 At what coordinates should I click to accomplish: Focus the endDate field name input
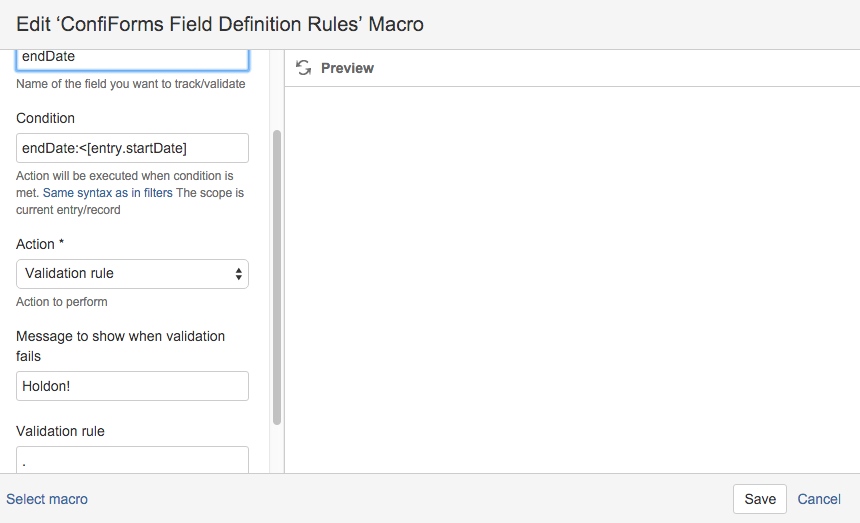132,59
